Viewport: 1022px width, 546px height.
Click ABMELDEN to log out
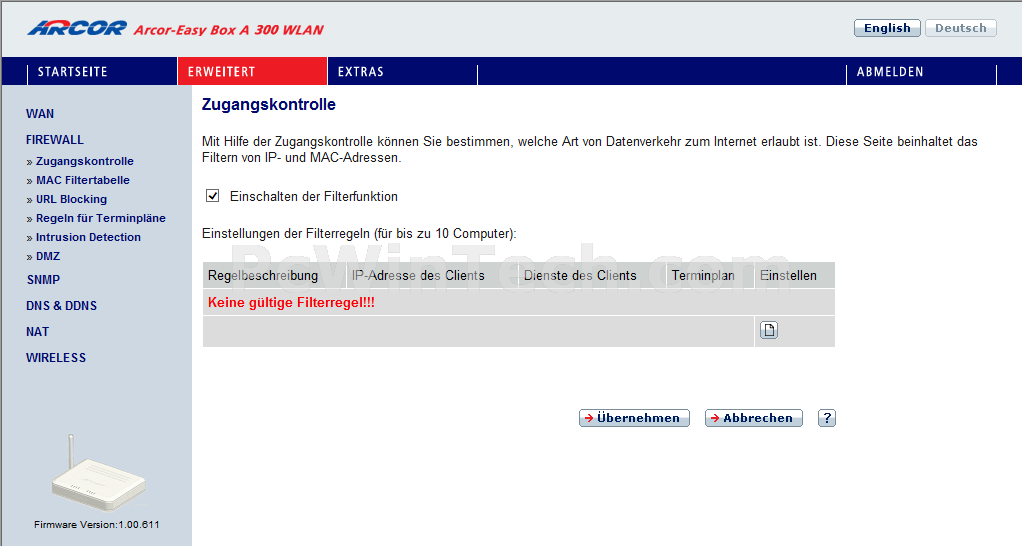point(890,72)
